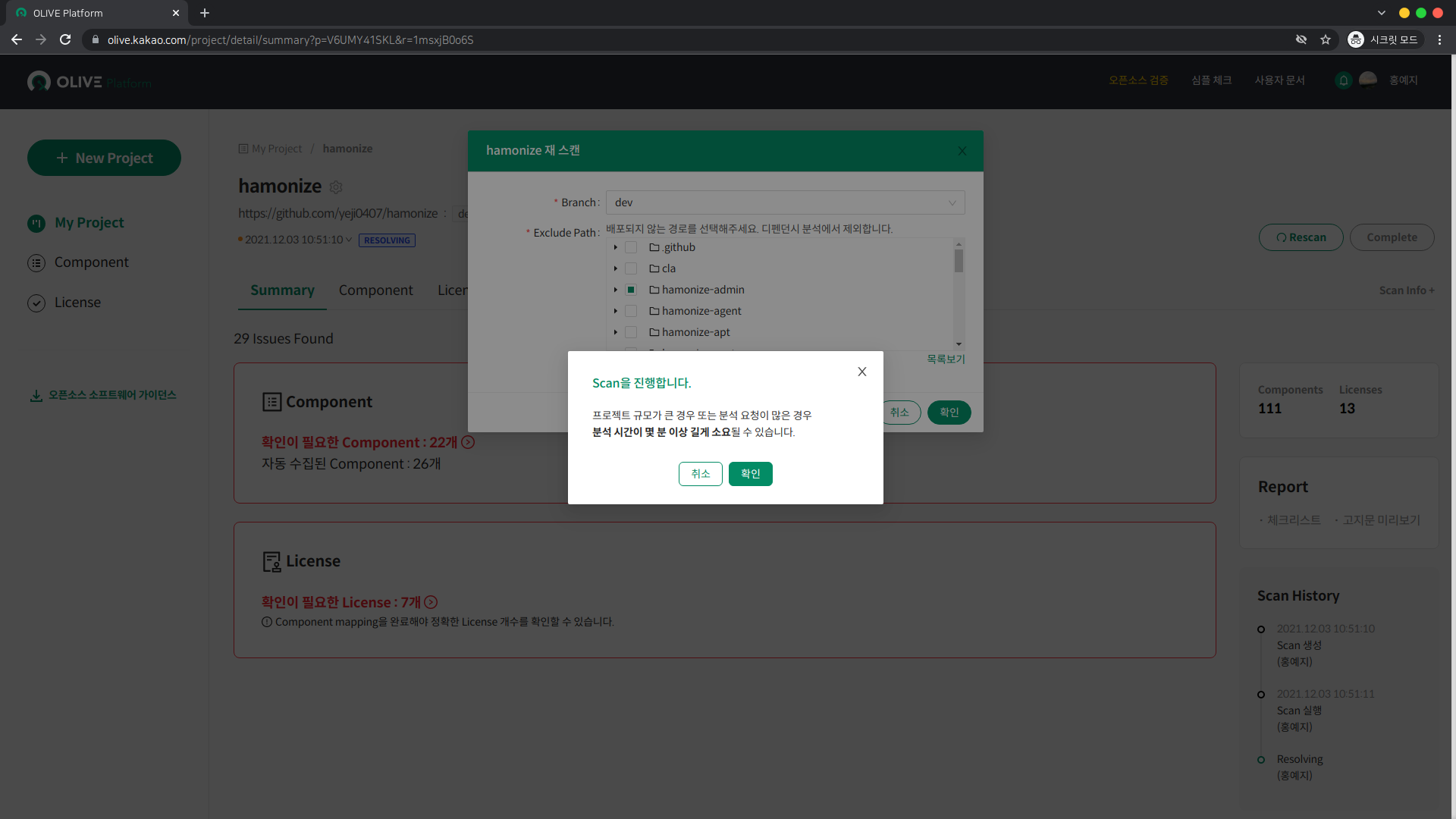Click the 목록보기 link
This screenshot has height=819, width=1456.
tap(945, 359)
